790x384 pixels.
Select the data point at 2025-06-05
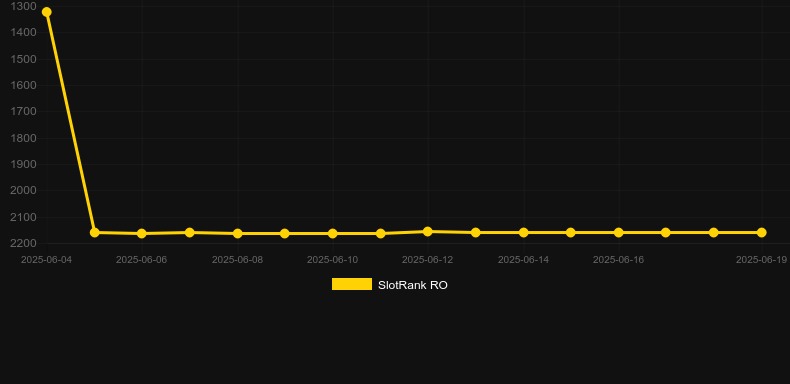click(x=94, y=232)
